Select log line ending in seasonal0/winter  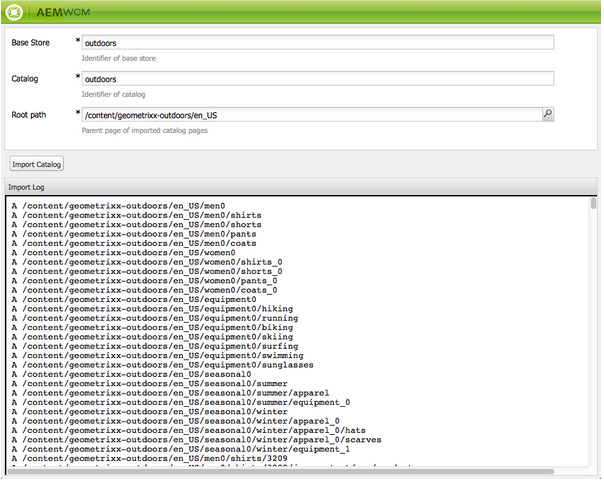149,411
